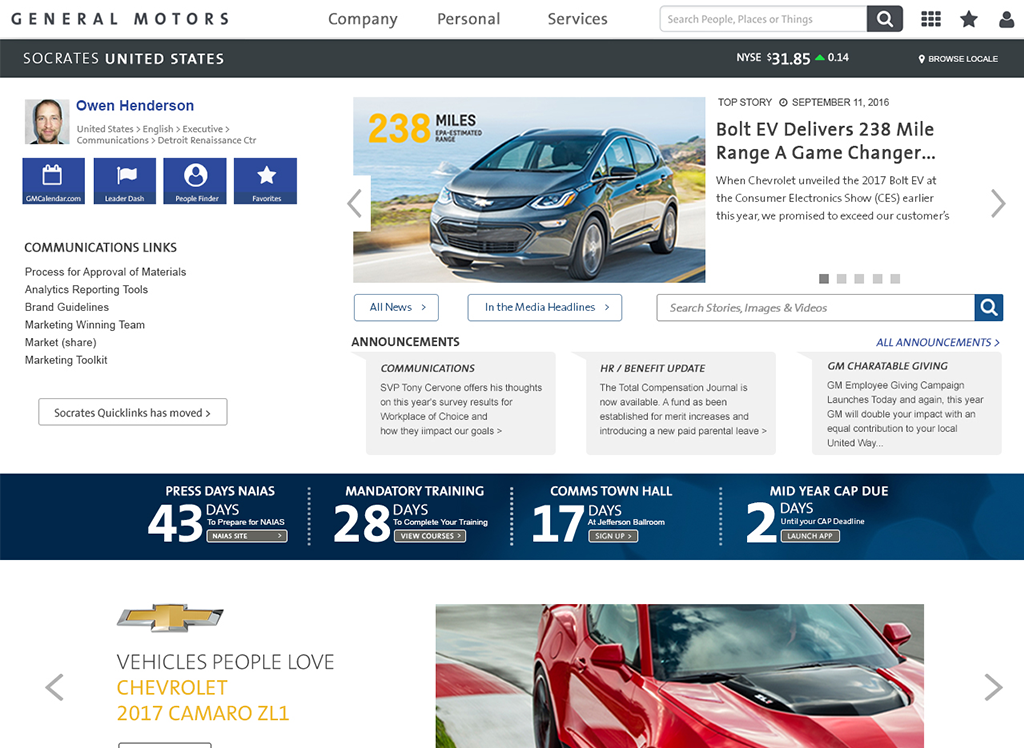Open the Leader Dash tile
Screen dimensions: 1024x748
125,181
